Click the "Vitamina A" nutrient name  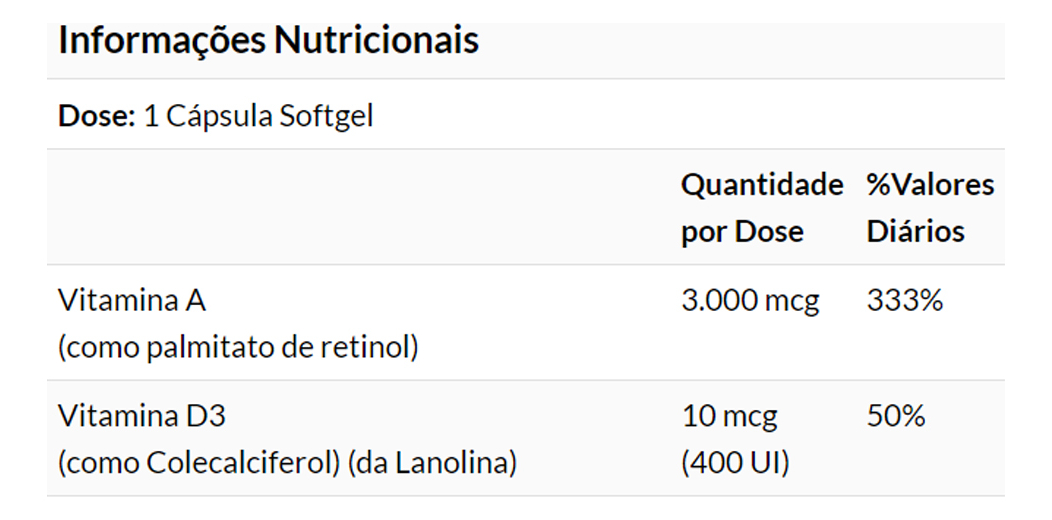click(x=132, y=300)
